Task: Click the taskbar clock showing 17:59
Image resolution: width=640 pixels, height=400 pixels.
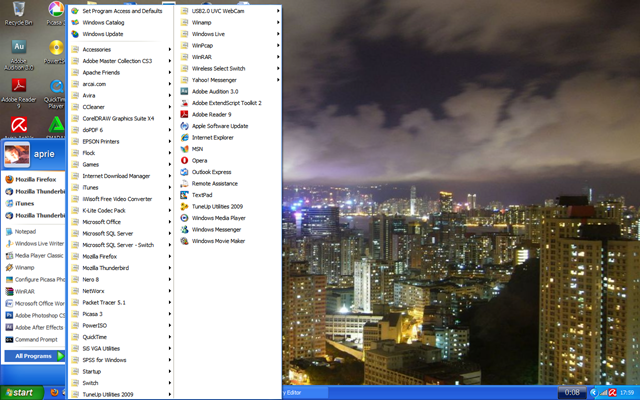Action: [x=627, y=393]
